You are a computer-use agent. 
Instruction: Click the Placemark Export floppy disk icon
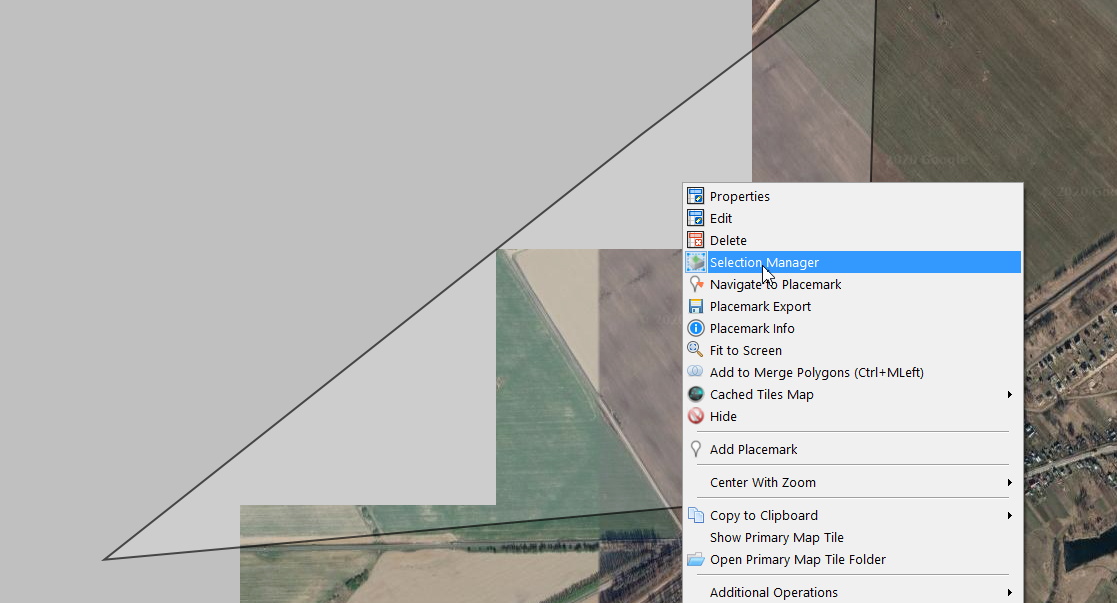coord(696,307)
